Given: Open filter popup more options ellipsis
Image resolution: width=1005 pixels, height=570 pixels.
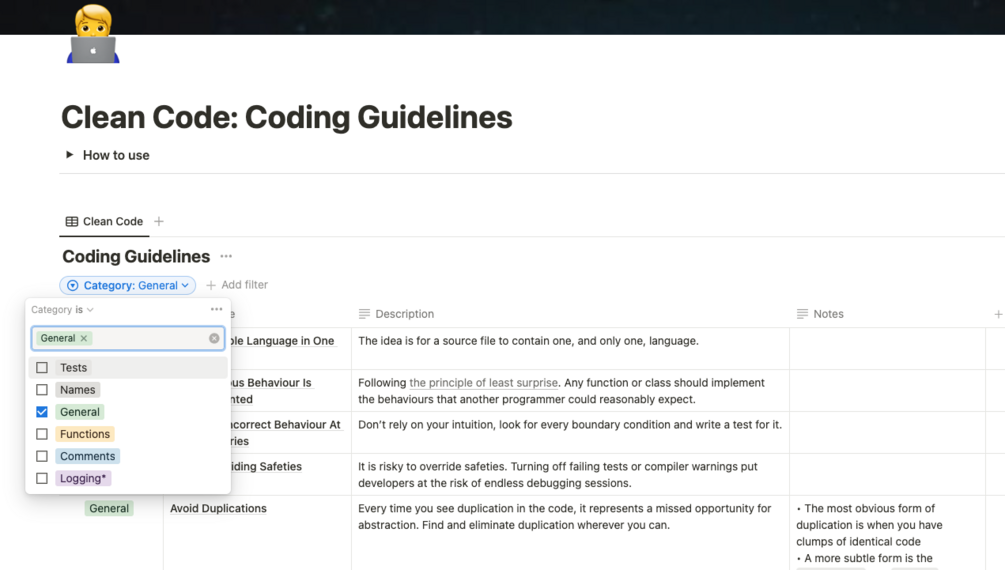Looking at the screenshot, I should (x=216, y=310).
